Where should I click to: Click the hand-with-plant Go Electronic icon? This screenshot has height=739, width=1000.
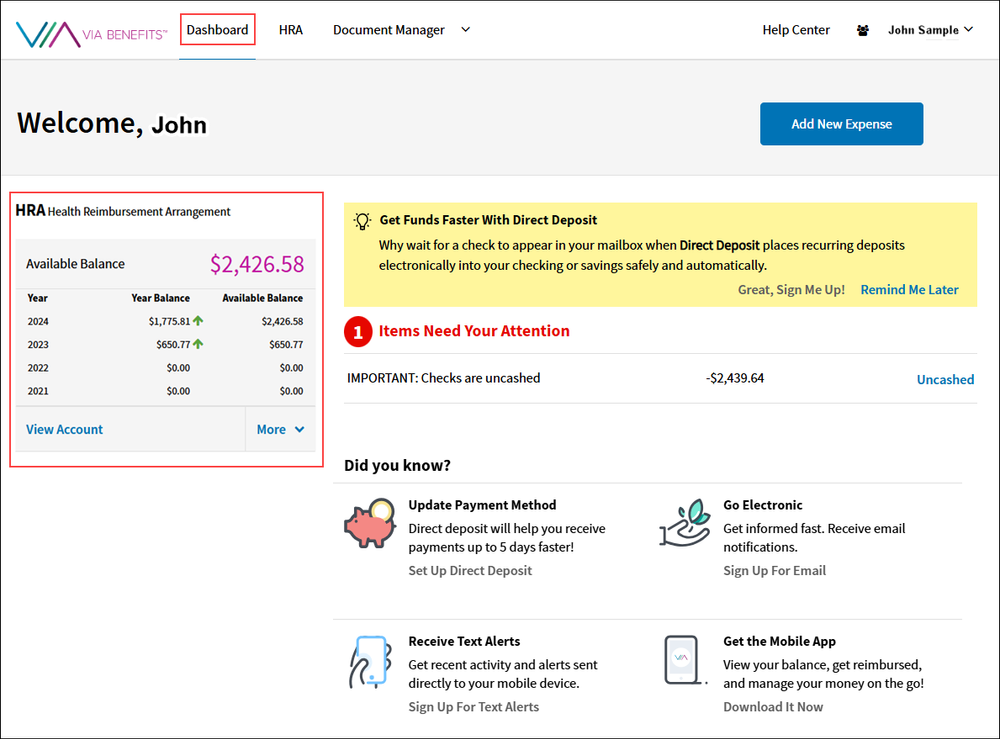(x=684, y=522)
